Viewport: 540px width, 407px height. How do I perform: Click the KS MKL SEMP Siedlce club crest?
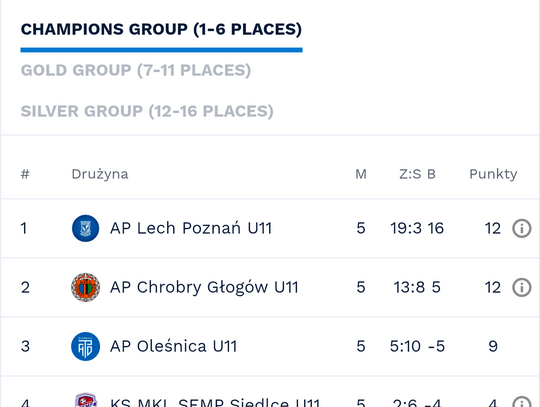point(85,400)
